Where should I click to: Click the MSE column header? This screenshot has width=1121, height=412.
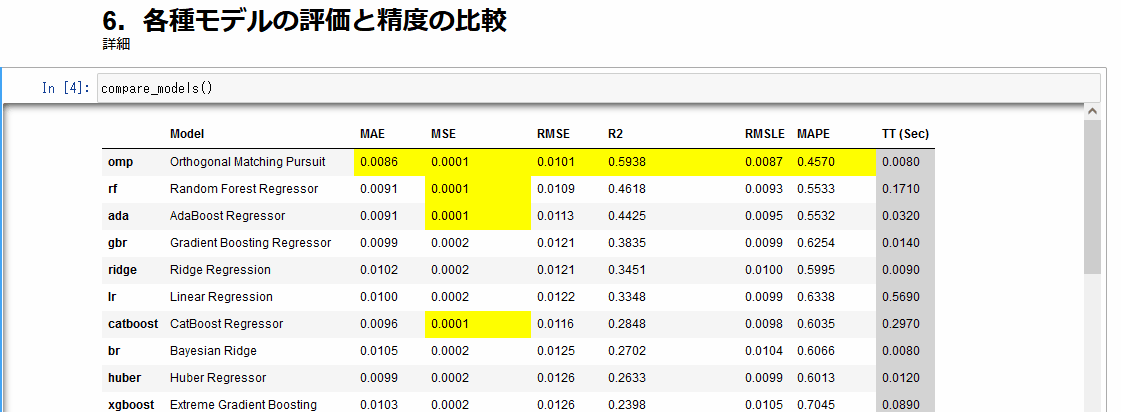pyautogui.click(x=443, y=134)
